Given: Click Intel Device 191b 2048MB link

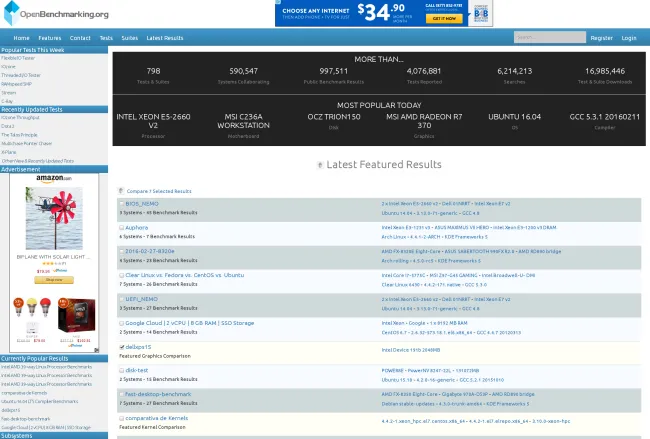Looking at the screenshot, I should (411, 350).
